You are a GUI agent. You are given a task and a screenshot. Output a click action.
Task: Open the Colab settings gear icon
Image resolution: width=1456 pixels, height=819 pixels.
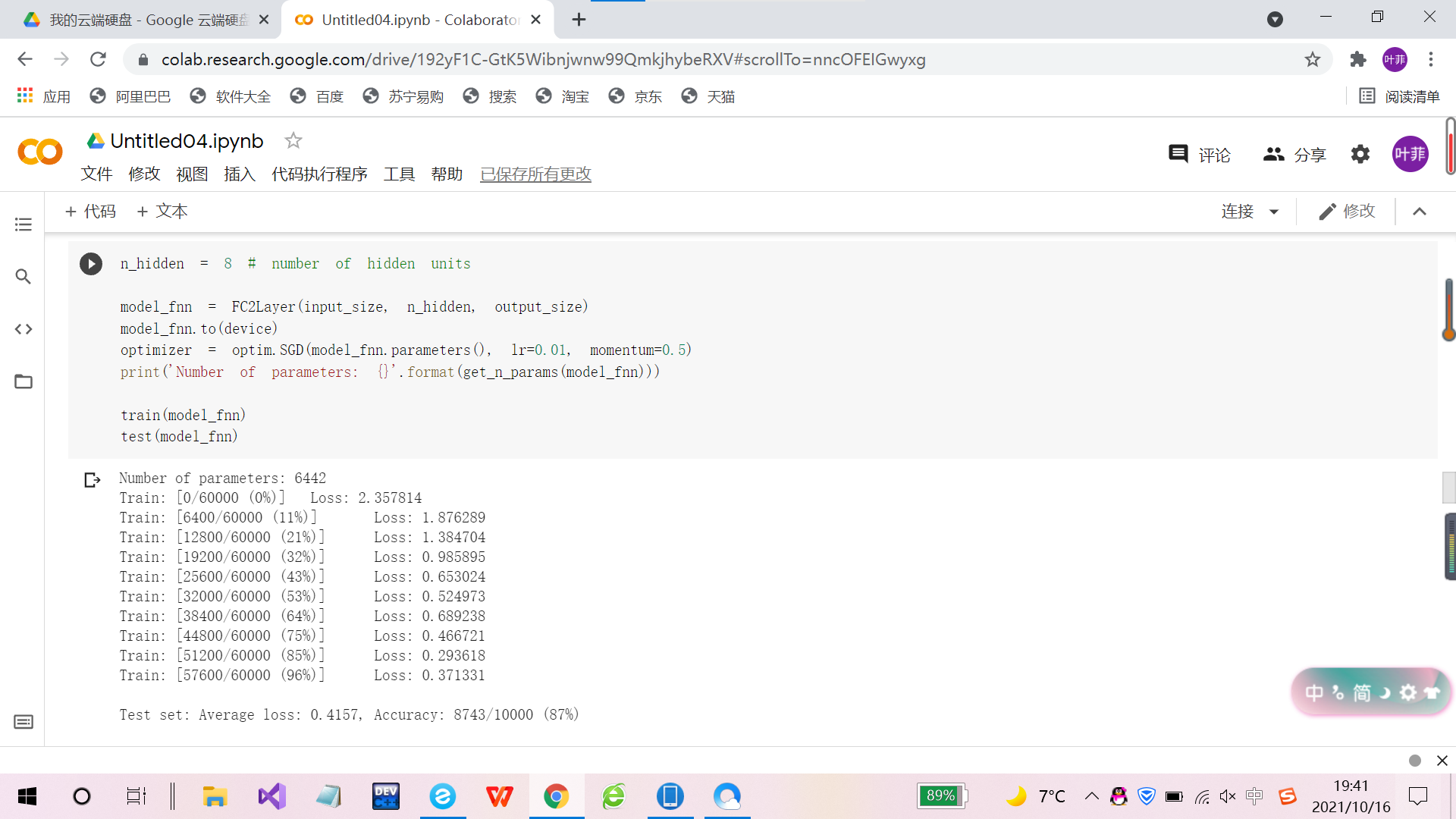(1360, 155)
